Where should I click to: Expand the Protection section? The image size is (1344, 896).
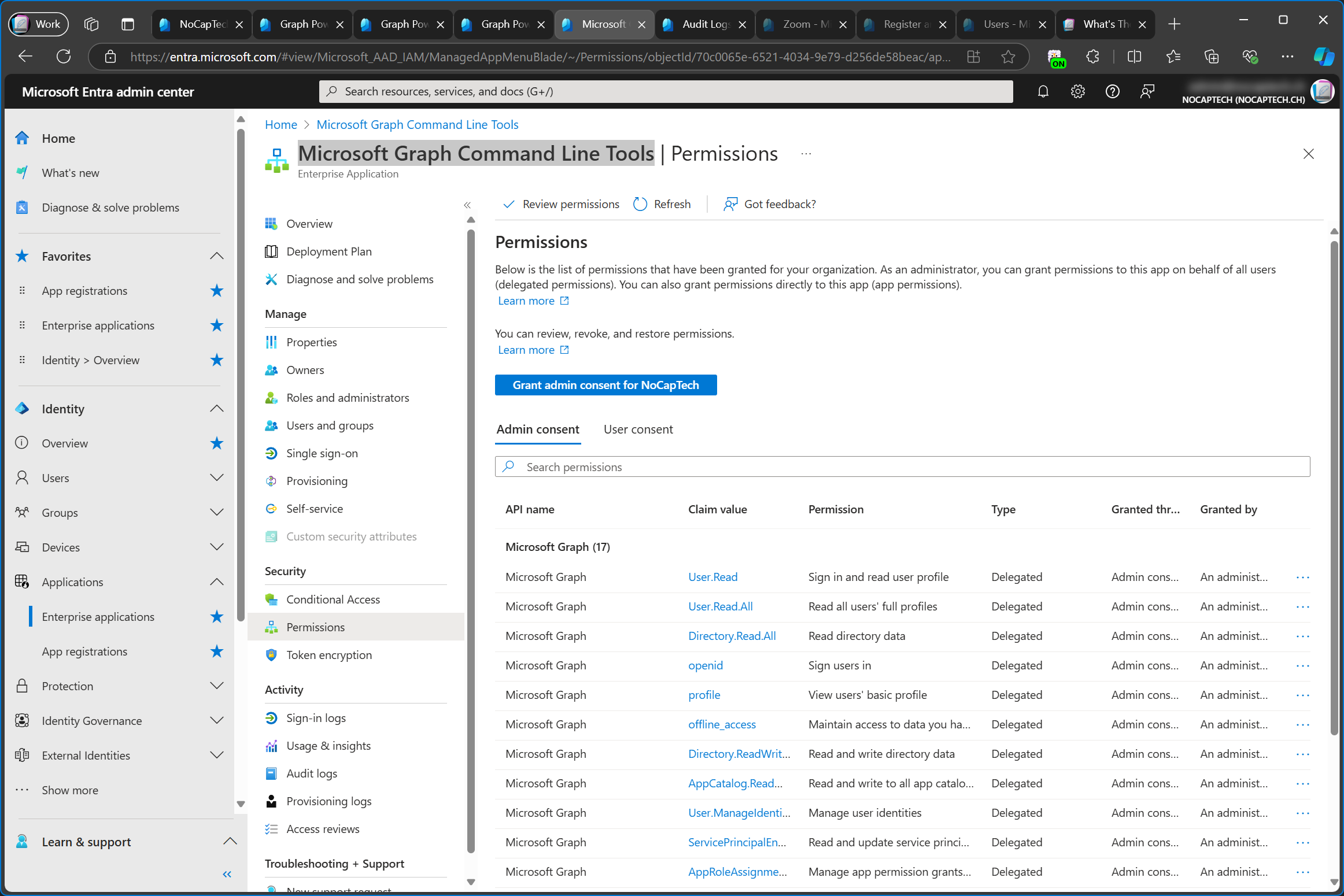coord(217,686)
